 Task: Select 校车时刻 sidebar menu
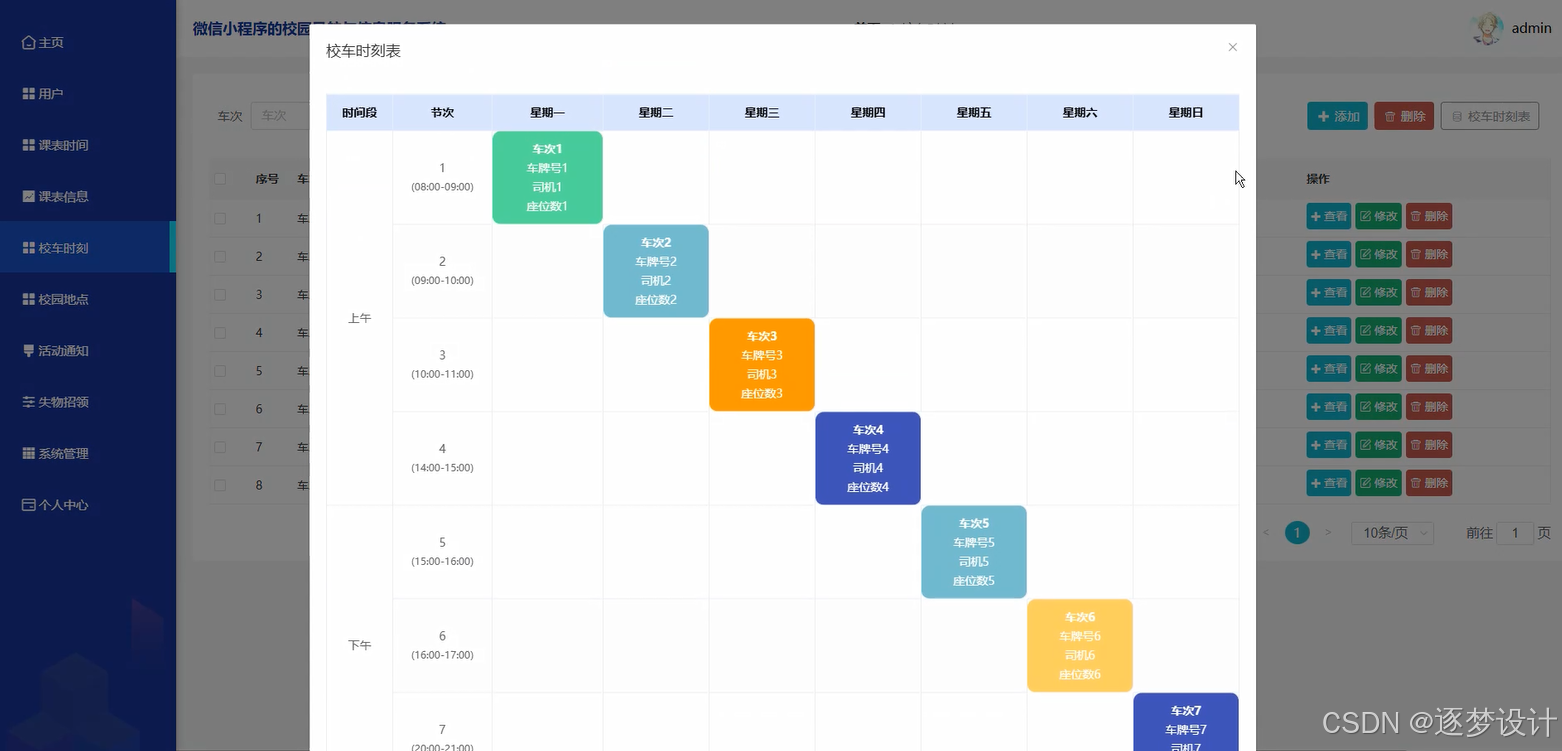[x=88, y=248]
